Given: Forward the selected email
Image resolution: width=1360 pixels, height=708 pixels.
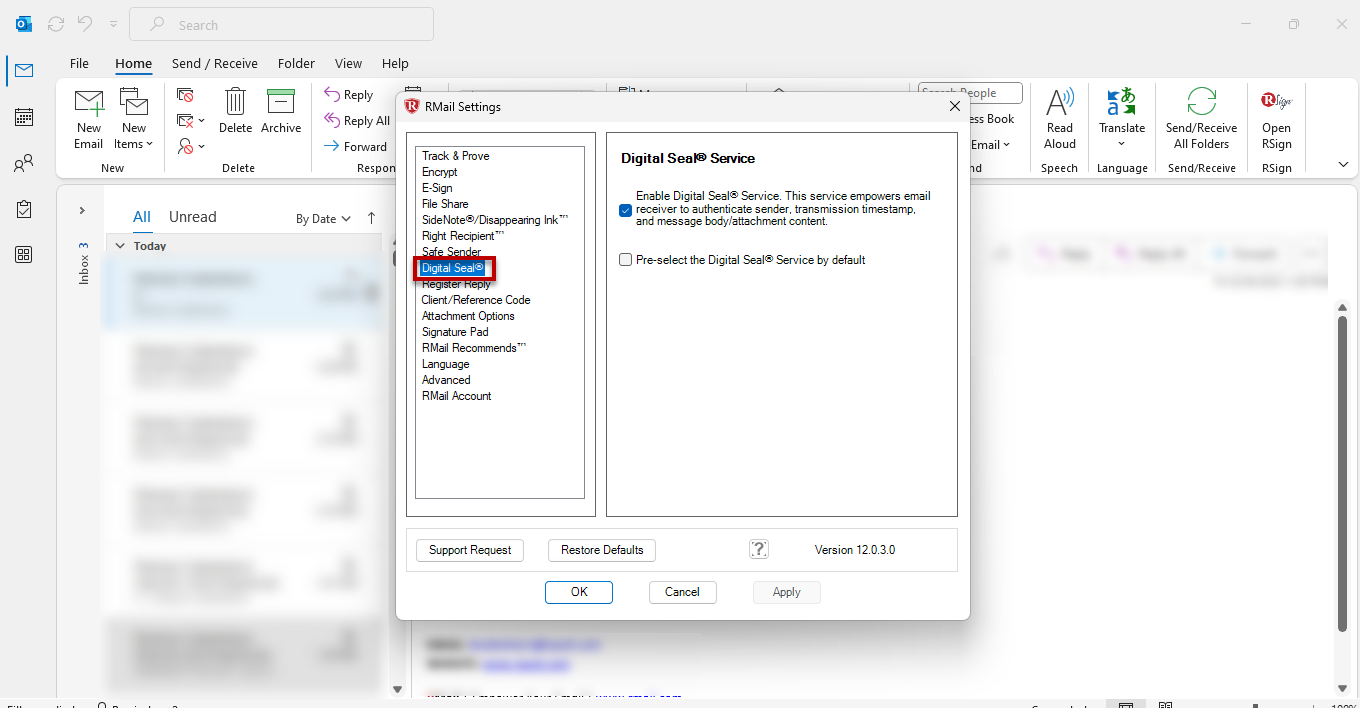Looking at the screenshot, I should pyautogui.click(x=356, y=146).
